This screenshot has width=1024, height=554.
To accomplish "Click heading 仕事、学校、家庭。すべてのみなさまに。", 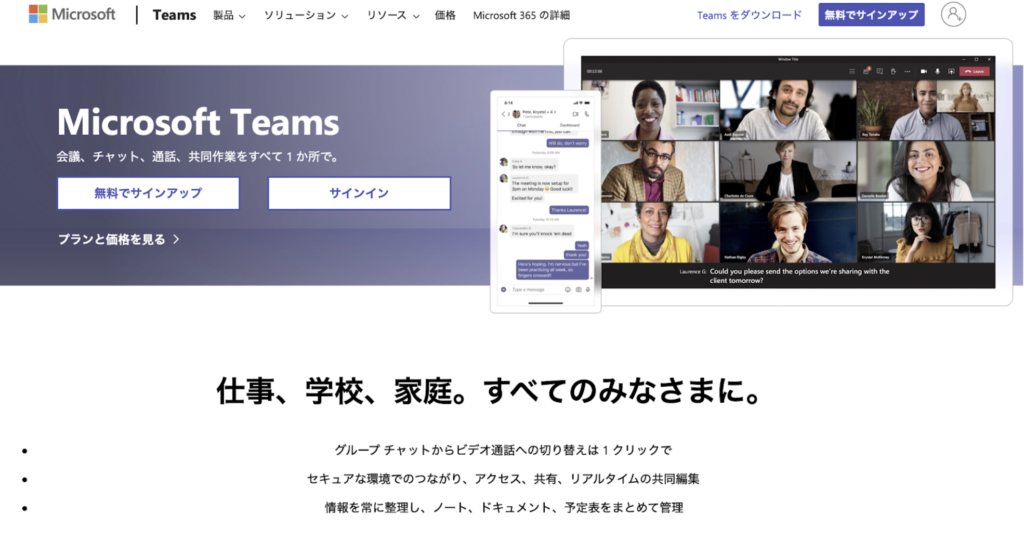I will [489, 391].
